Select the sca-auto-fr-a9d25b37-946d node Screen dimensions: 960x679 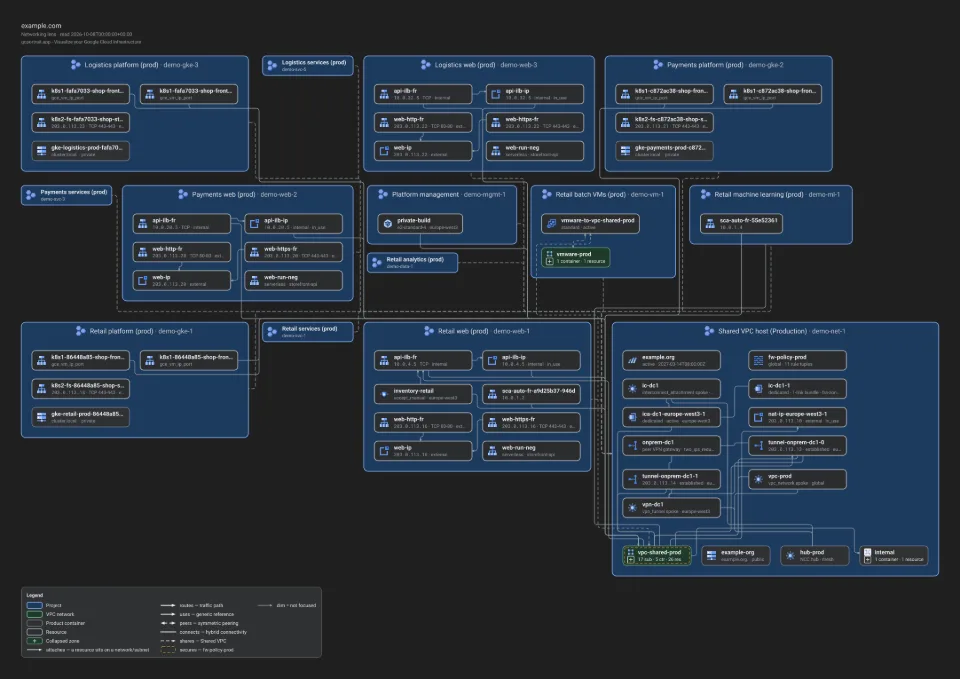[x=531, y=394]
